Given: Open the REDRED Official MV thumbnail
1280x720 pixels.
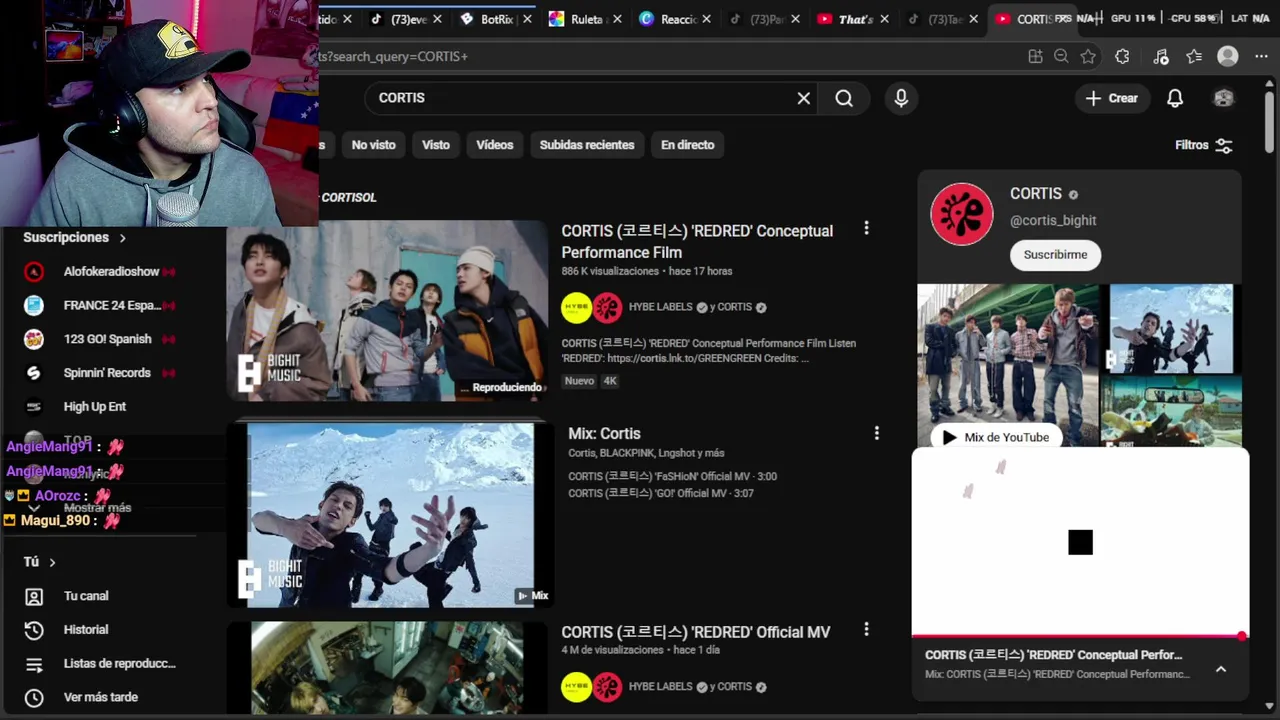Looking at the screenshot, I should pos(387,668).
